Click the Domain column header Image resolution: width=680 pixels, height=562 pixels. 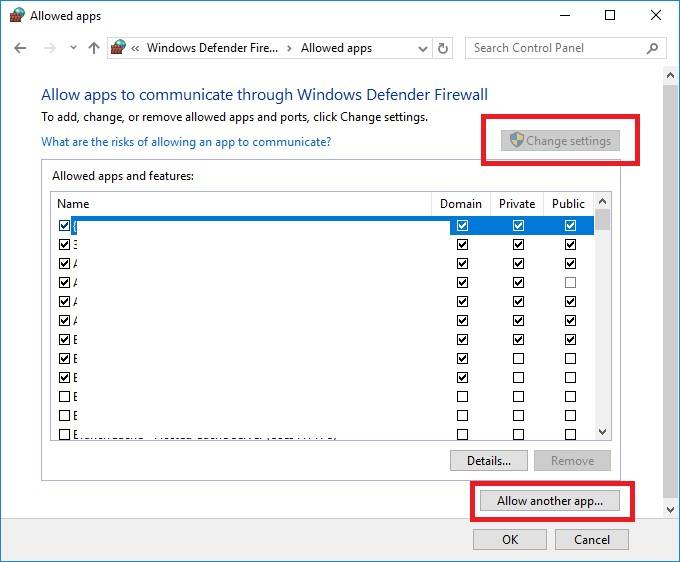tap(461, 204)
